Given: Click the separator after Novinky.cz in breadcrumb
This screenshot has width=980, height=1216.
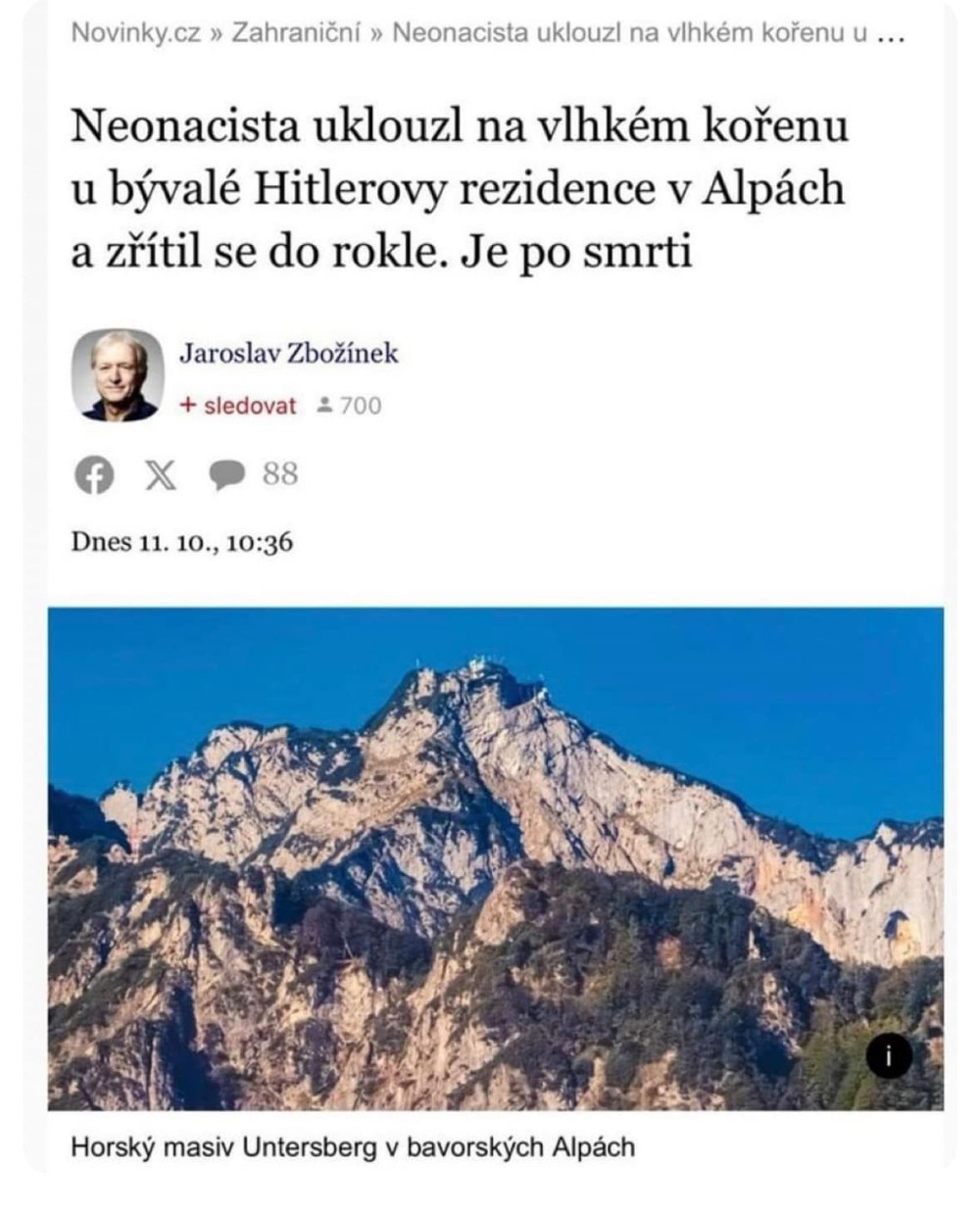Looking at the screenshot, I should tap(216, 34).
